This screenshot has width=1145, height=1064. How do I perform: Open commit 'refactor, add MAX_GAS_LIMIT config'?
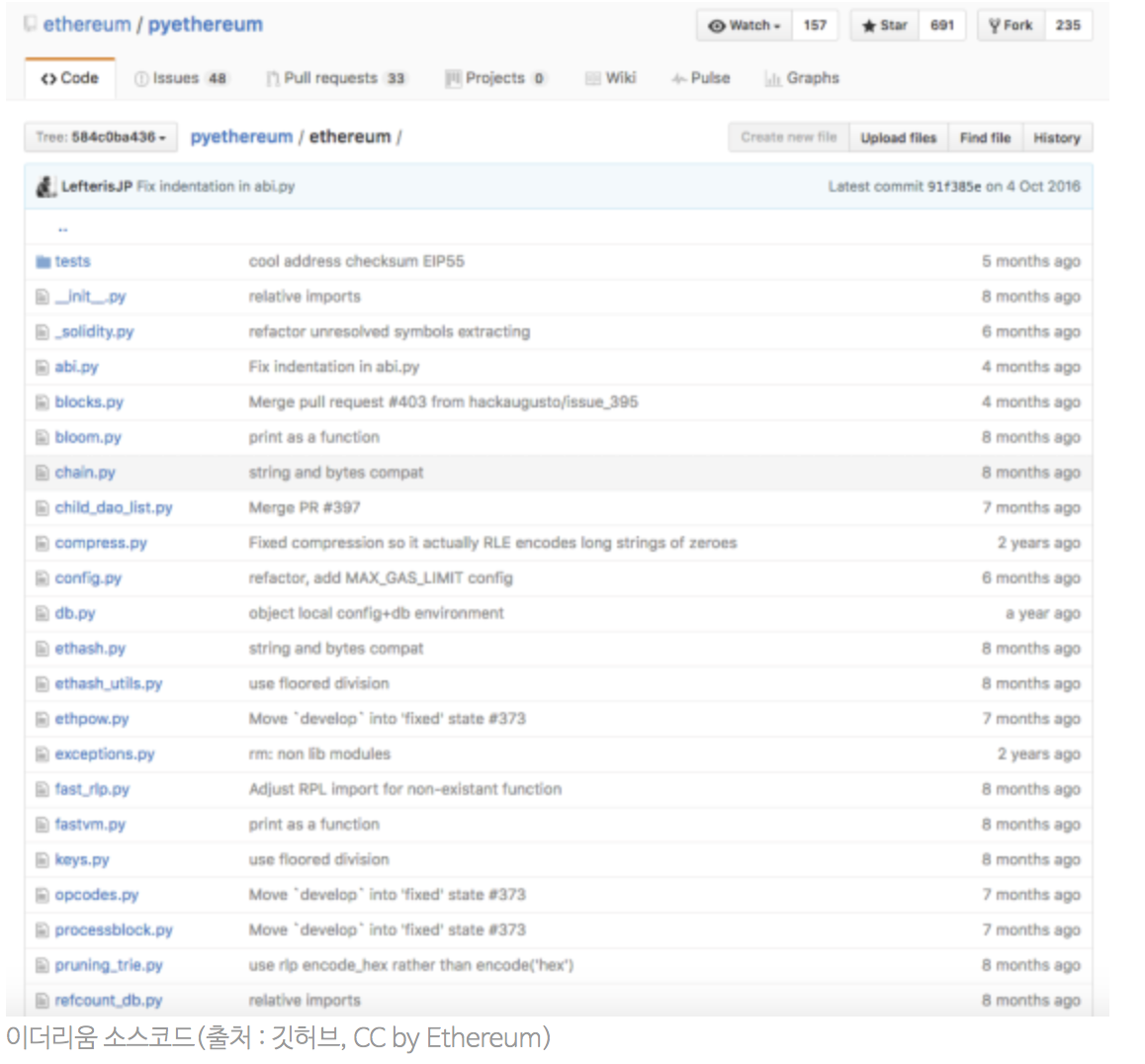coord(381,578)
